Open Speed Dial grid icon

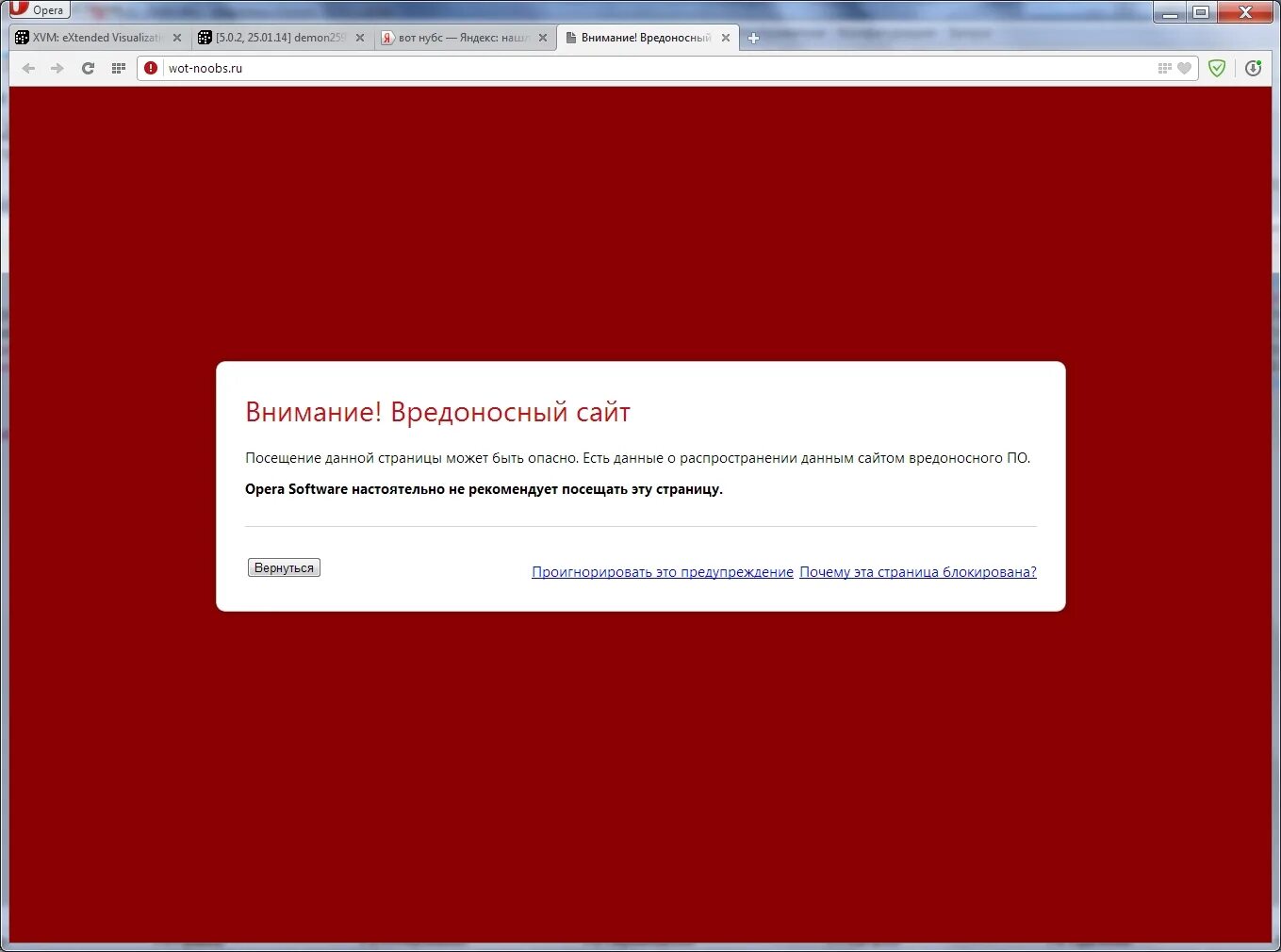pos(118,68)
